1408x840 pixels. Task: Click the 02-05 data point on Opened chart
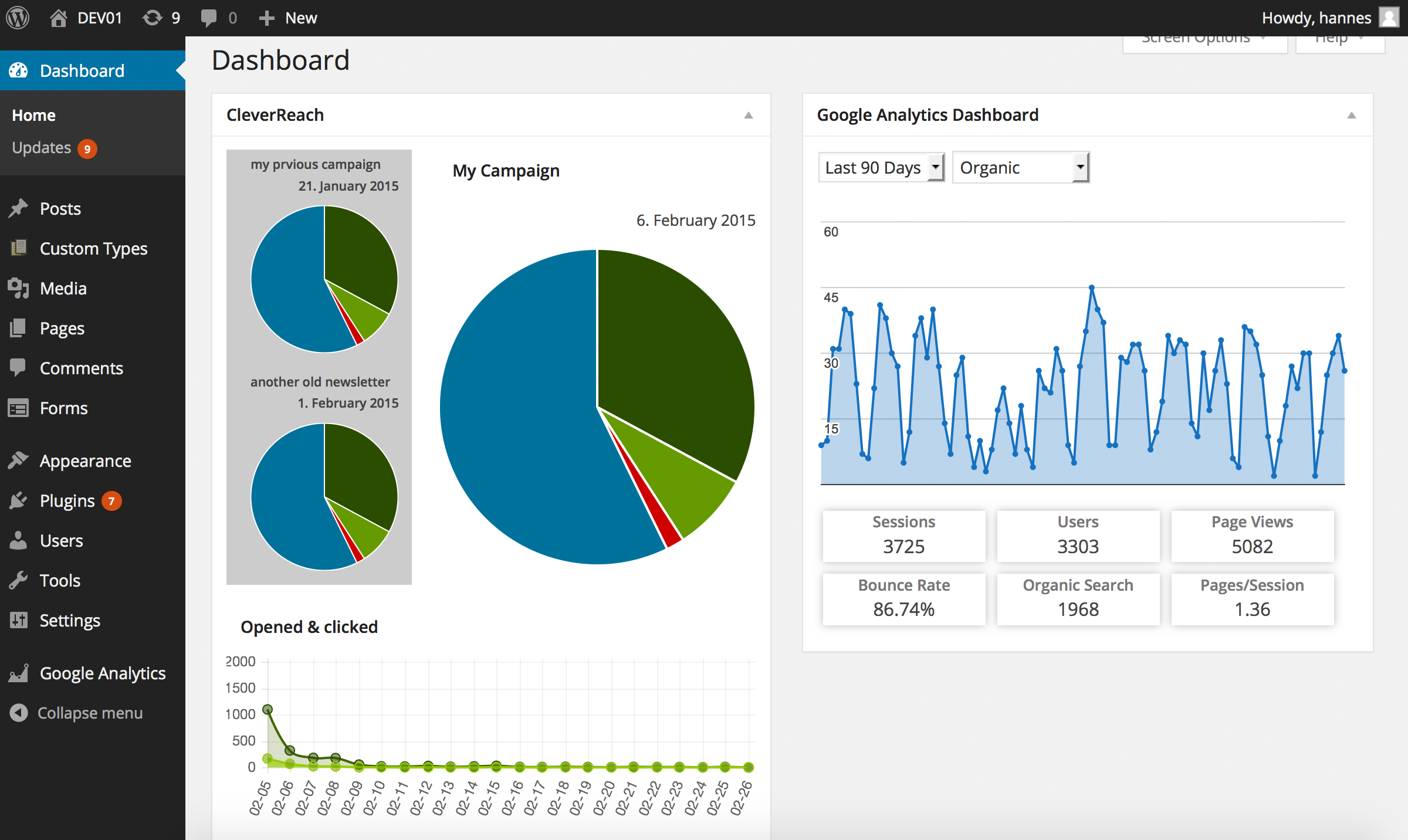pos(268,709)
